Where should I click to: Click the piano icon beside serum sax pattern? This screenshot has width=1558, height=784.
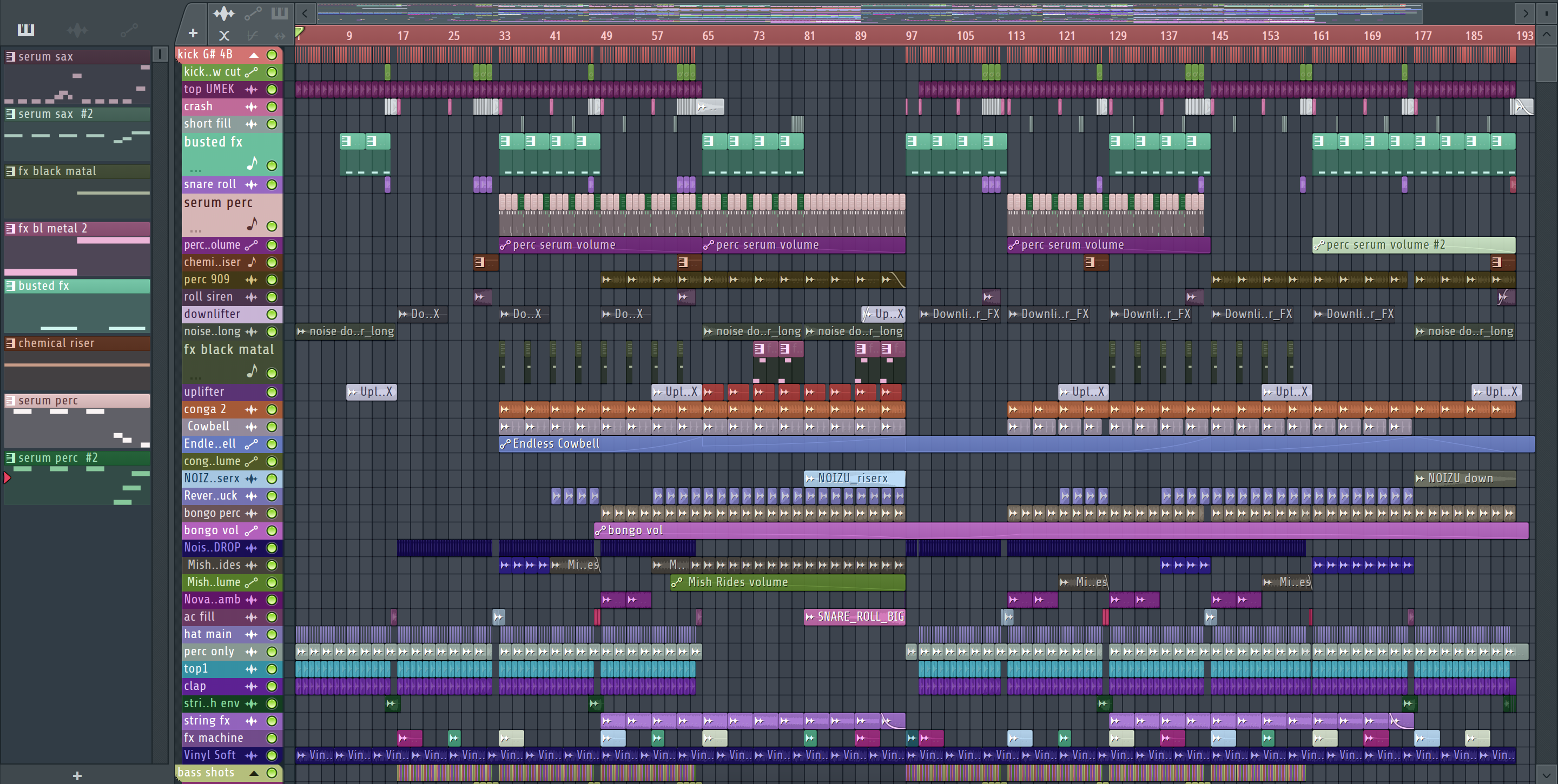point(10,56)
